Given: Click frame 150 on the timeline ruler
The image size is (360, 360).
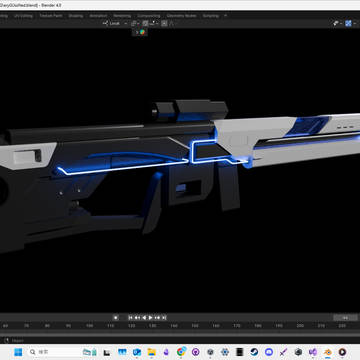Looking at the screenshot, I should (195, 326).
